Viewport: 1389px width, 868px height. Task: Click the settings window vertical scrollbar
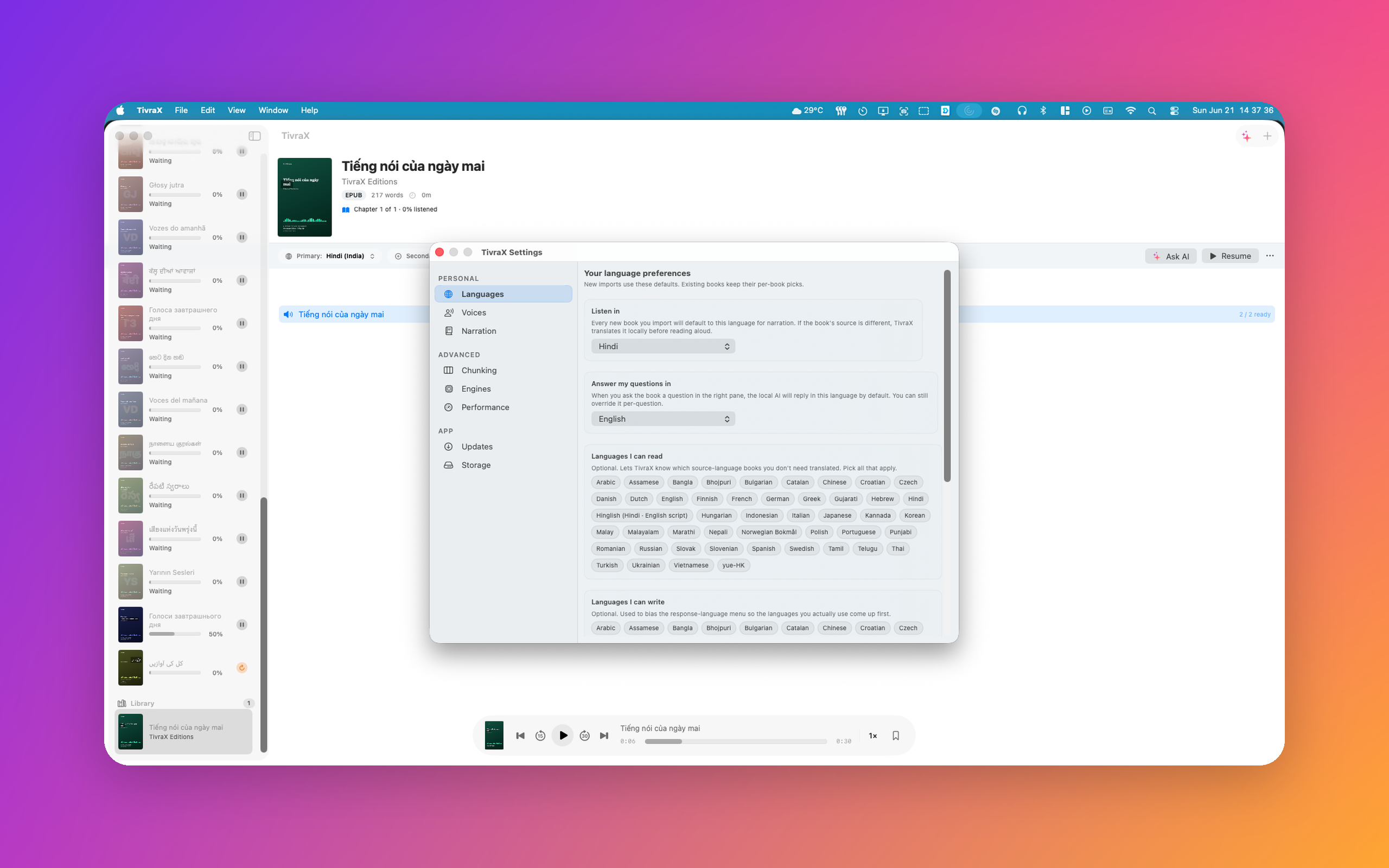pyautogui.click(x=947, y=376)
